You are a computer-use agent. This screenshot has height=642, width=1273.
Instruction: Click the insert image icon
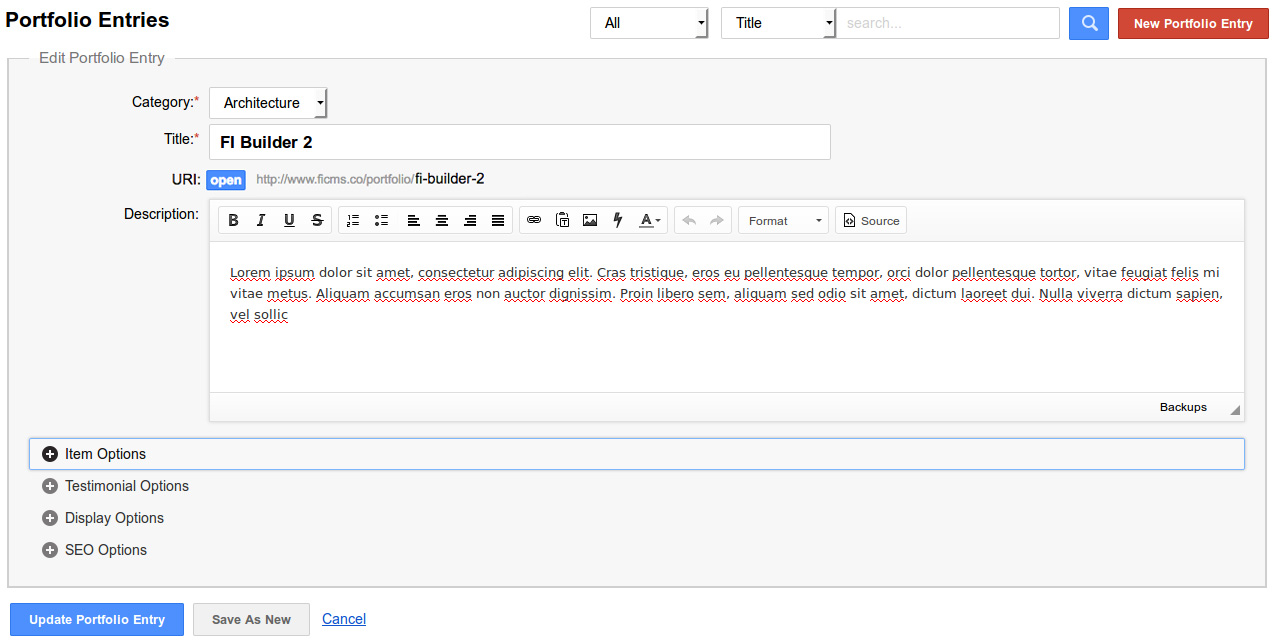pyautogui.click(x=590, y=221)
